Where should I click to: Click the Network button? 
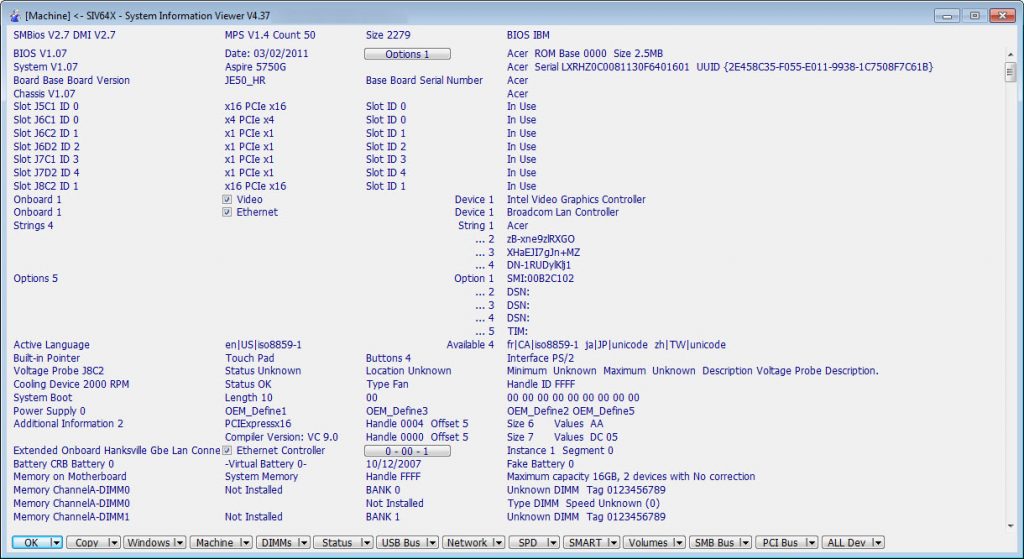tap(466, 543)
